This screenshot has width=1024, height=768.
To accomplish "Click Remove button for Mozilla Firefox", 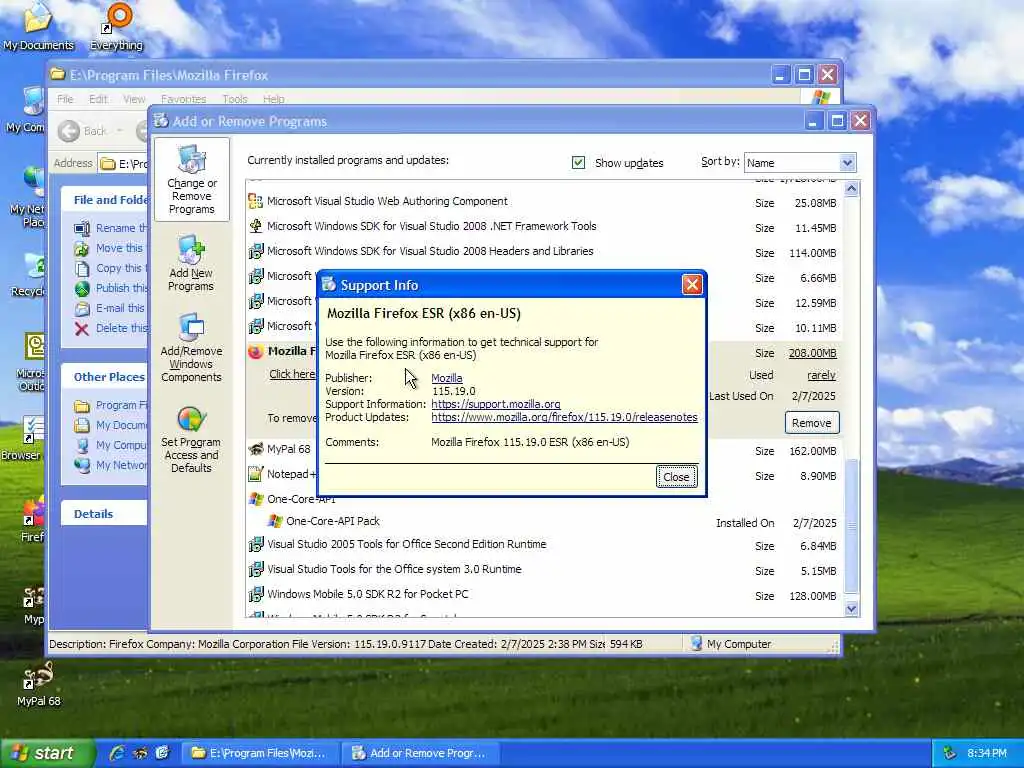I will [x=812, y=423].
